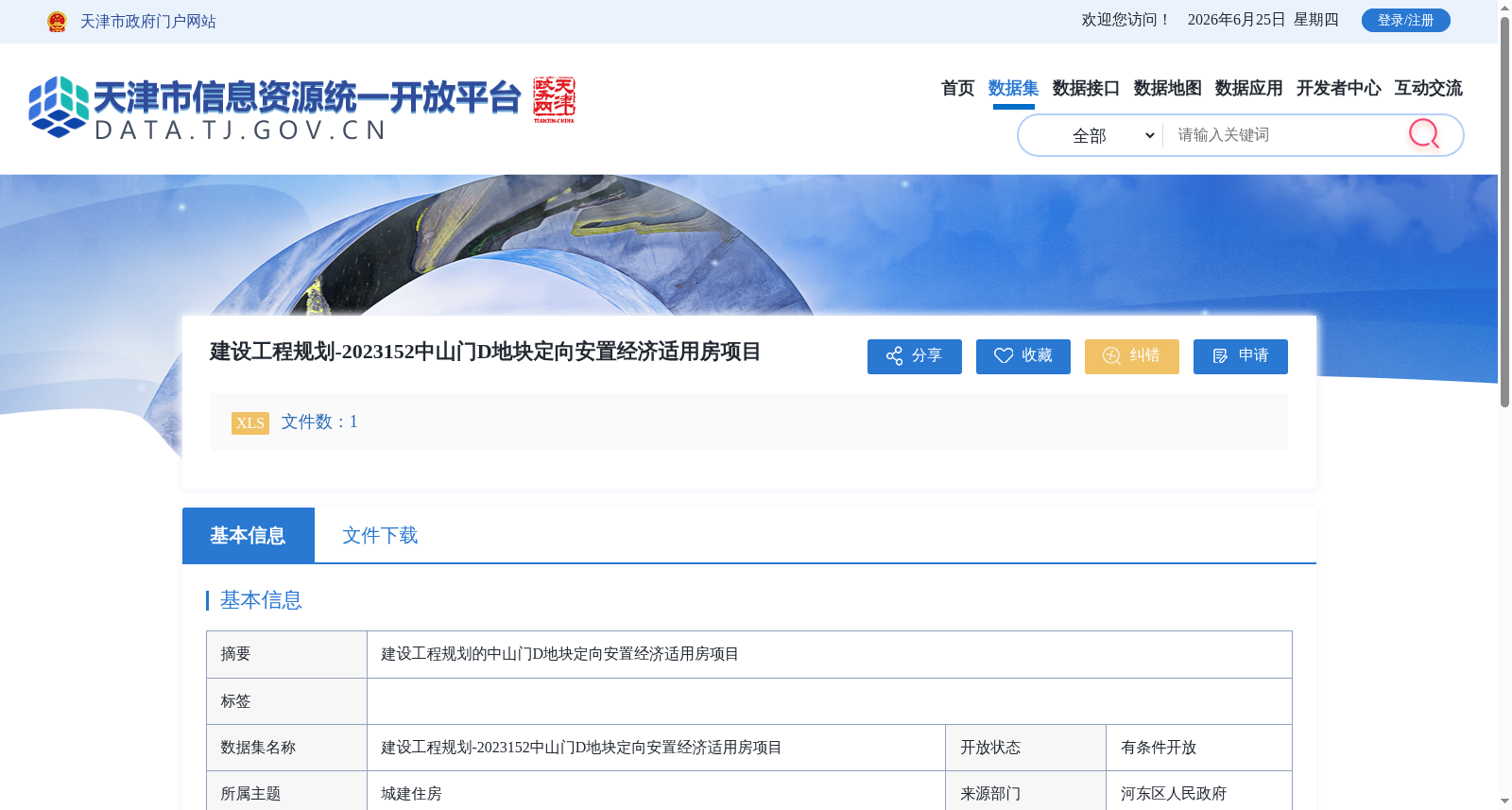Click the 摘要 description cell text
The width and height of the screenshot is (1512, 810).
[559, 654]
